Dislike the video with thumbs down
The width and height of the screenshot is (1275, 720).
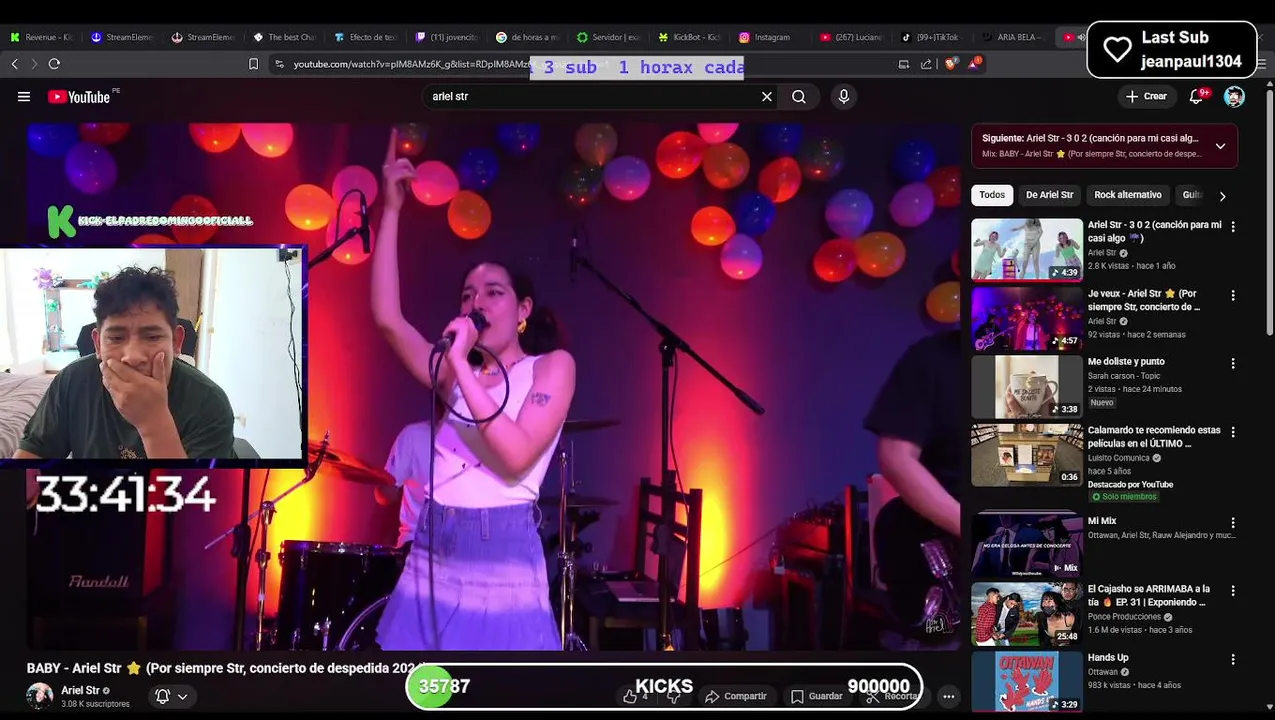click(x=674, y=696)
